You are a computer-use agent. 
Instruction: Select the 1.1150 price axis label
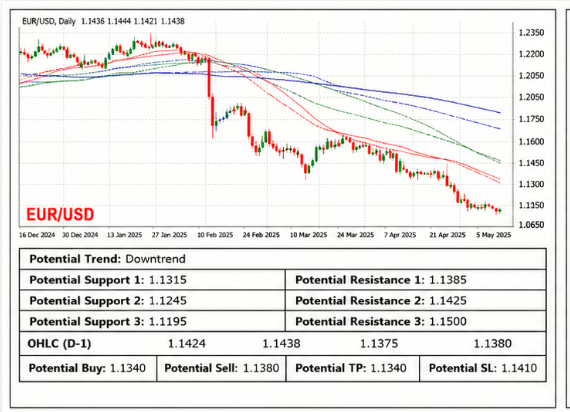click(x=531, y=205)
